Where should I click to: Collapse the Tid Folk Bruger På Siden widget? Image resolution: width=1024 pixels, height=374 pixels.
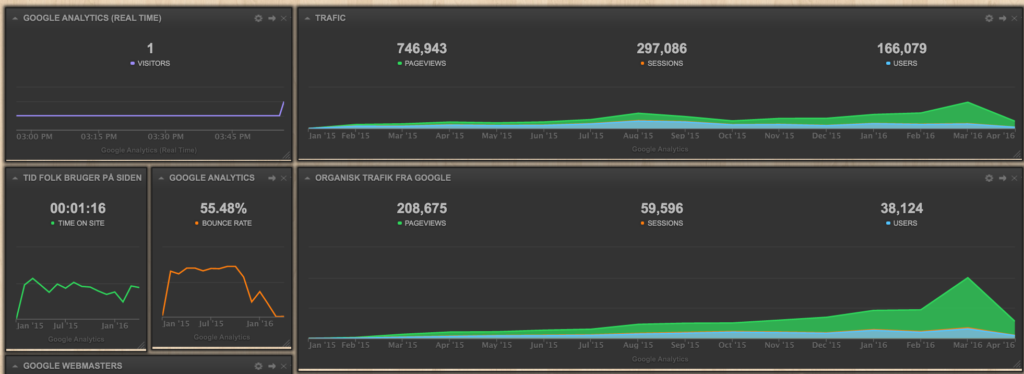click(x=15, y=178)
